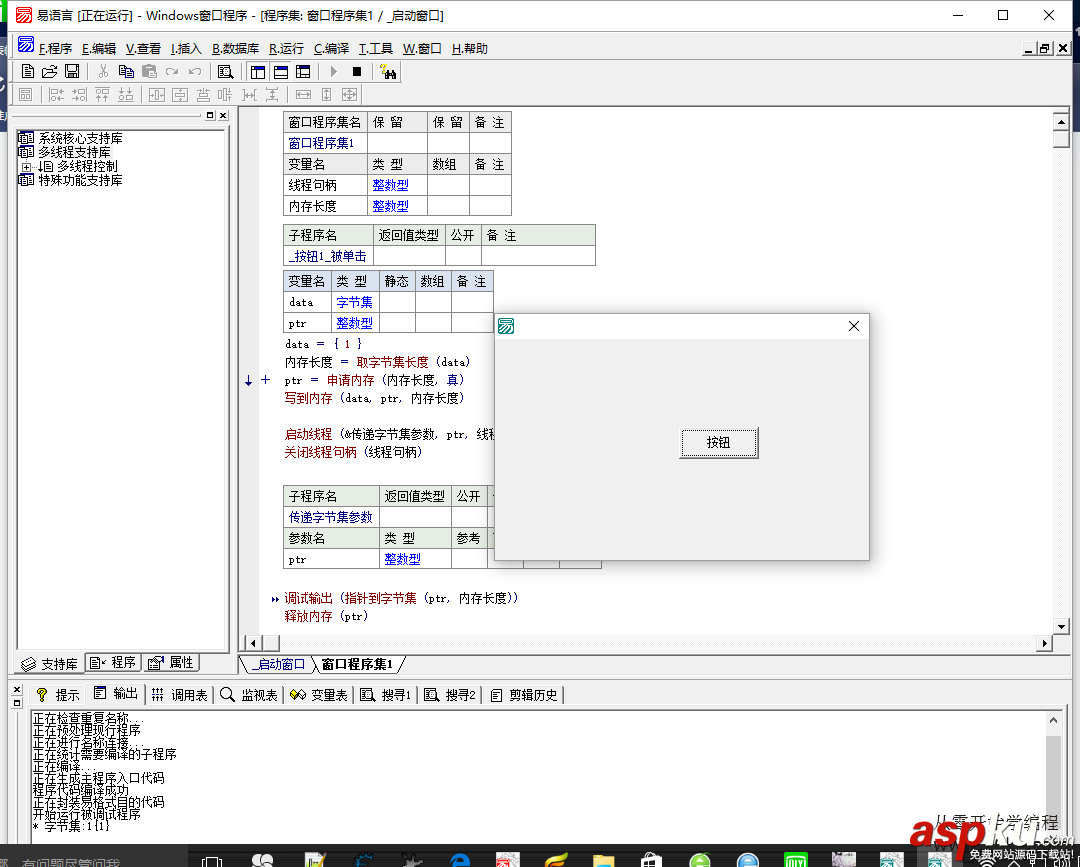
Task: Toggle the left side panel layout toolbar icon
Action: [x=258, y=72]
